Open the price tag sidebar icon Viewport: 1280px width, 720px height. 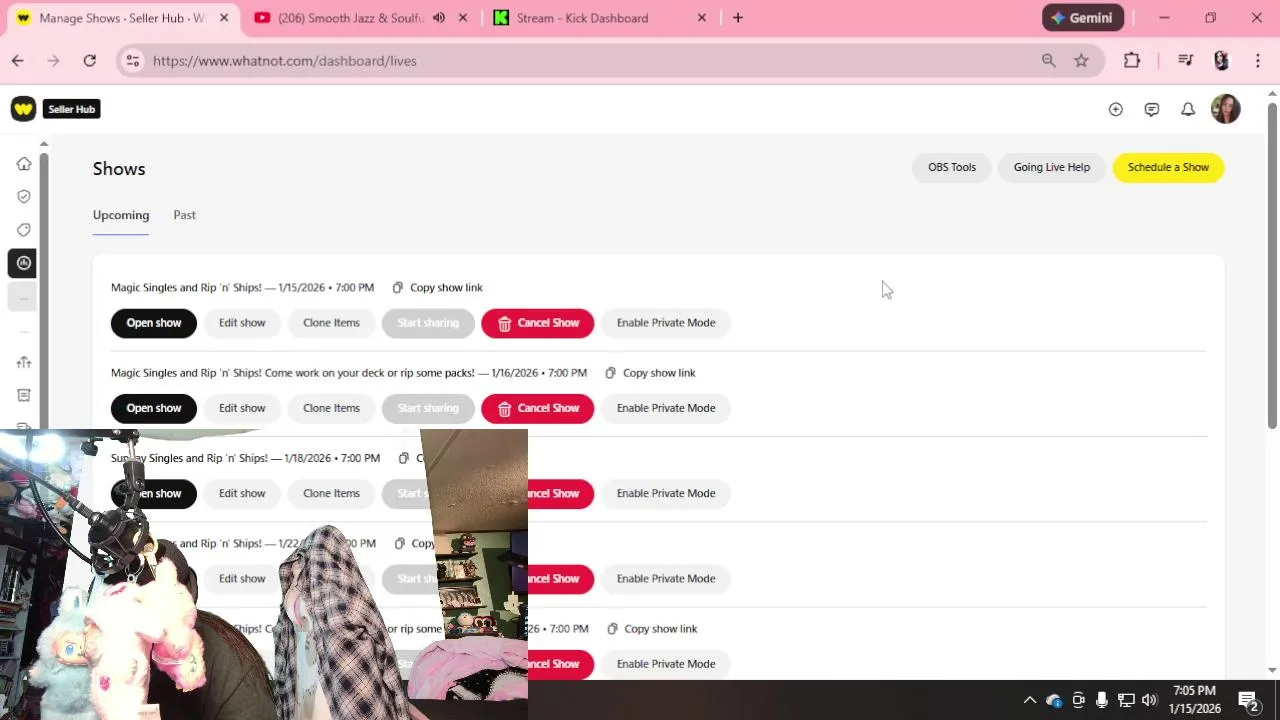(x=24, y=230)
